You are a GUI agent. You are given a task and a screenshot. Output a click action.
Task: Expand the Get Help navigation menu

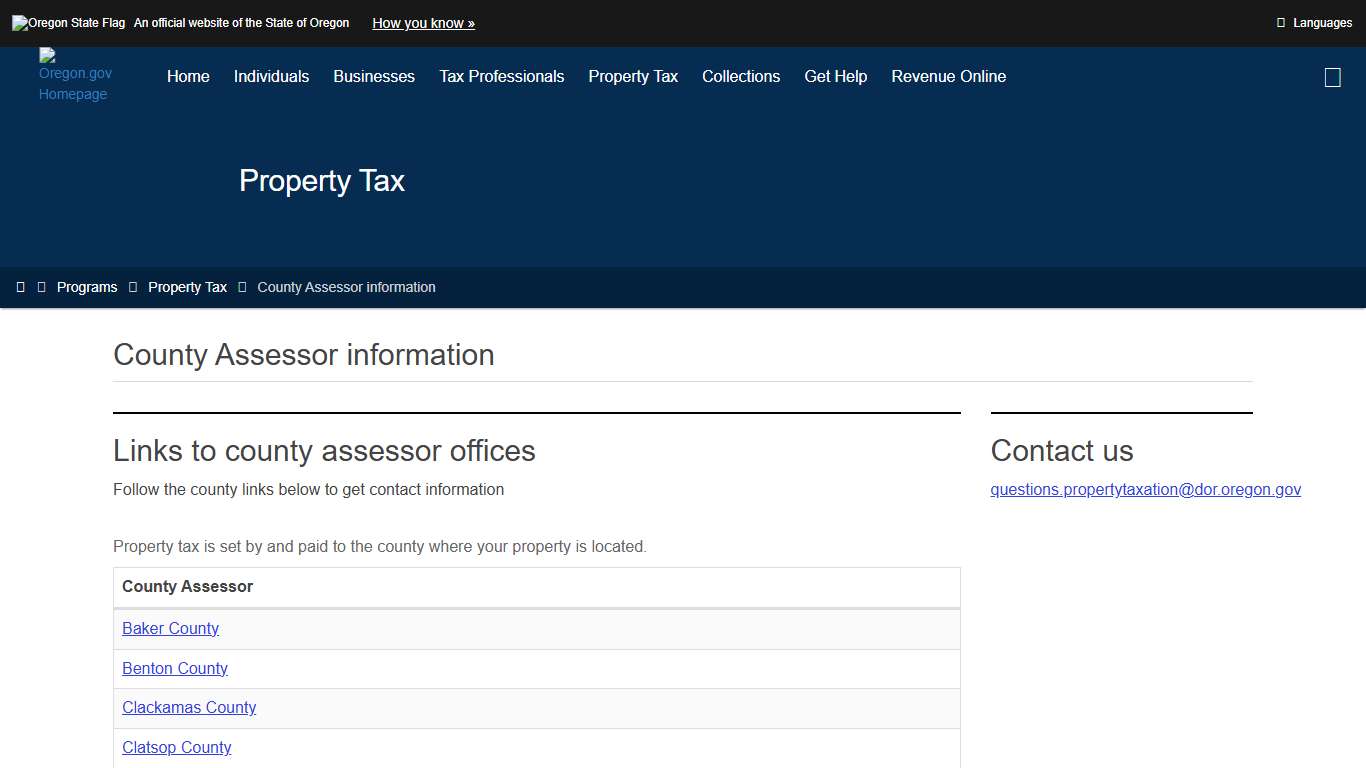click(x=835, y=76)
